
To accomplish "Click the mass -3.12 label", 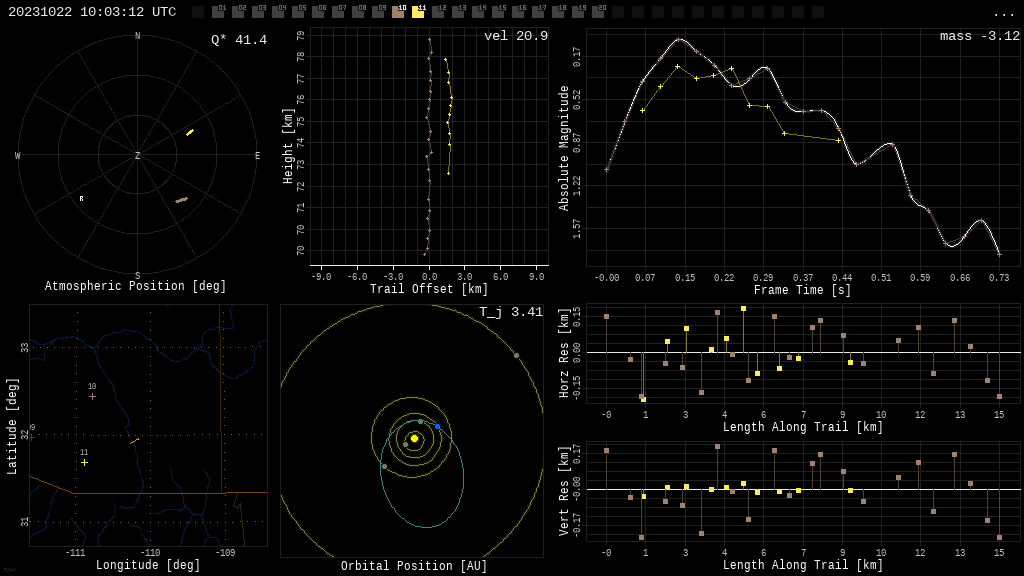I will (979, 36).
